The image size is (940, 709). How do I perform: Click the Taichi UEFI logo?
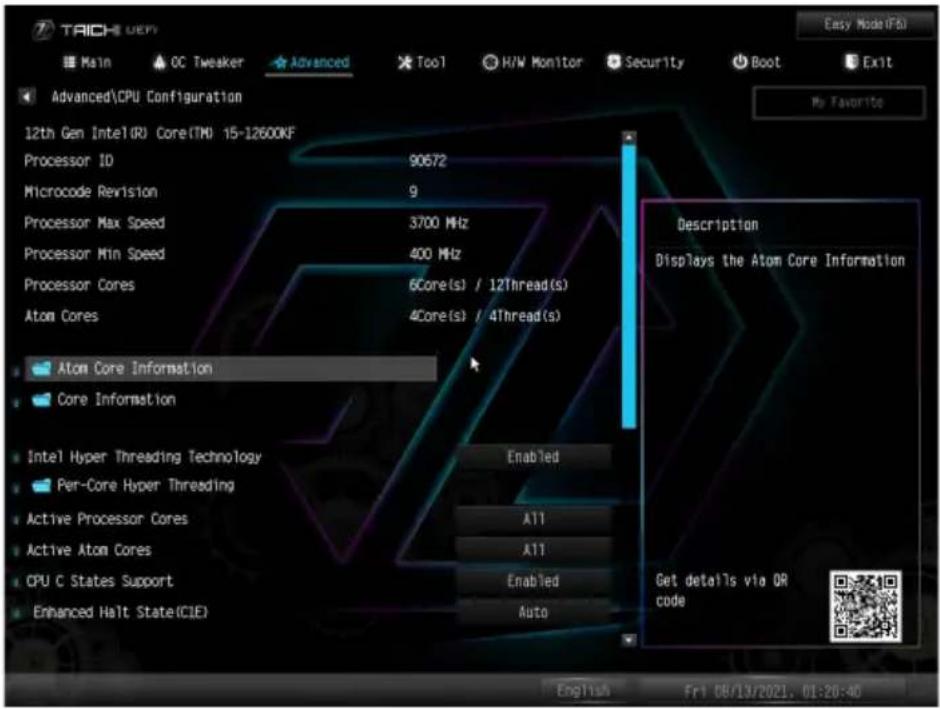pyautogui.click(x=95, y=29)
